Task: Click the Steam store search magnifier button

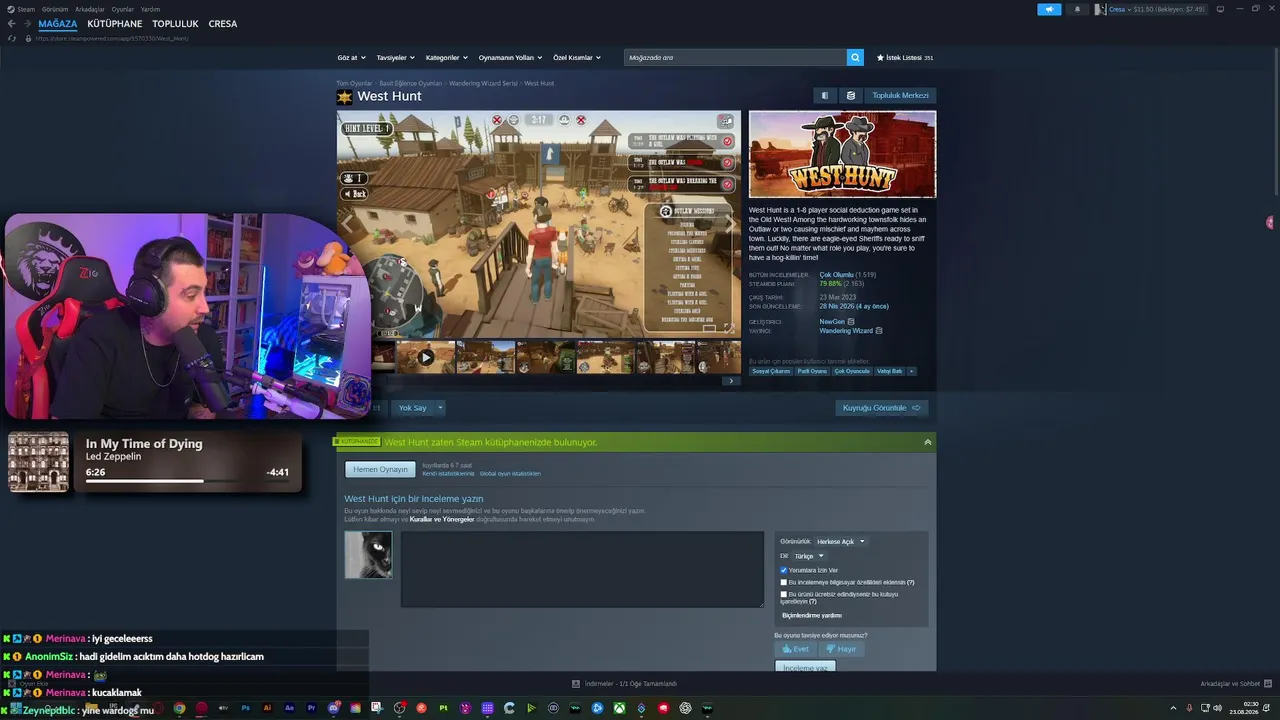Action: [855, 57]
